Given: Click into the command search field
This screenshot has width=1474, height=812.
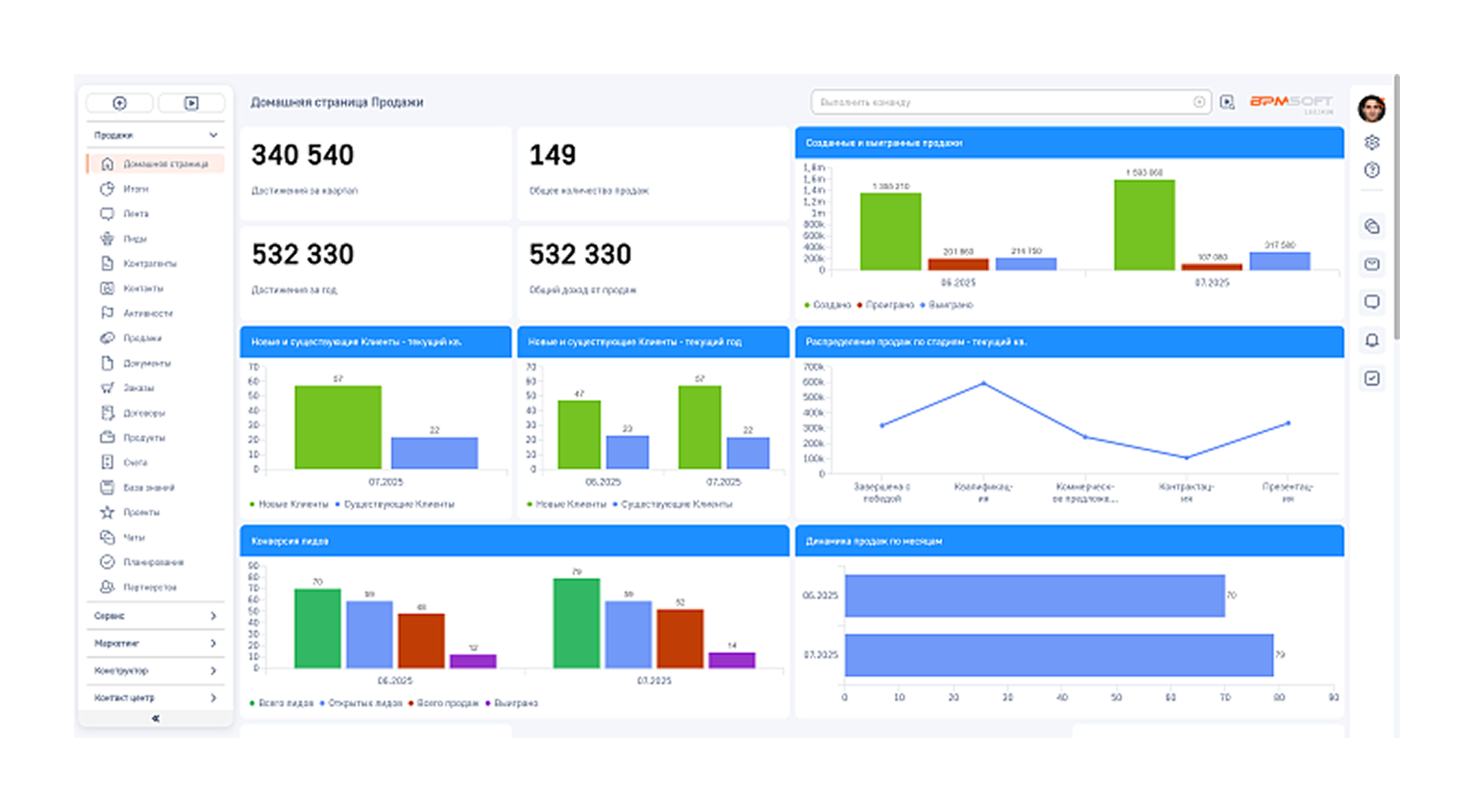Looking at the screenshot, I should 1011,102.
